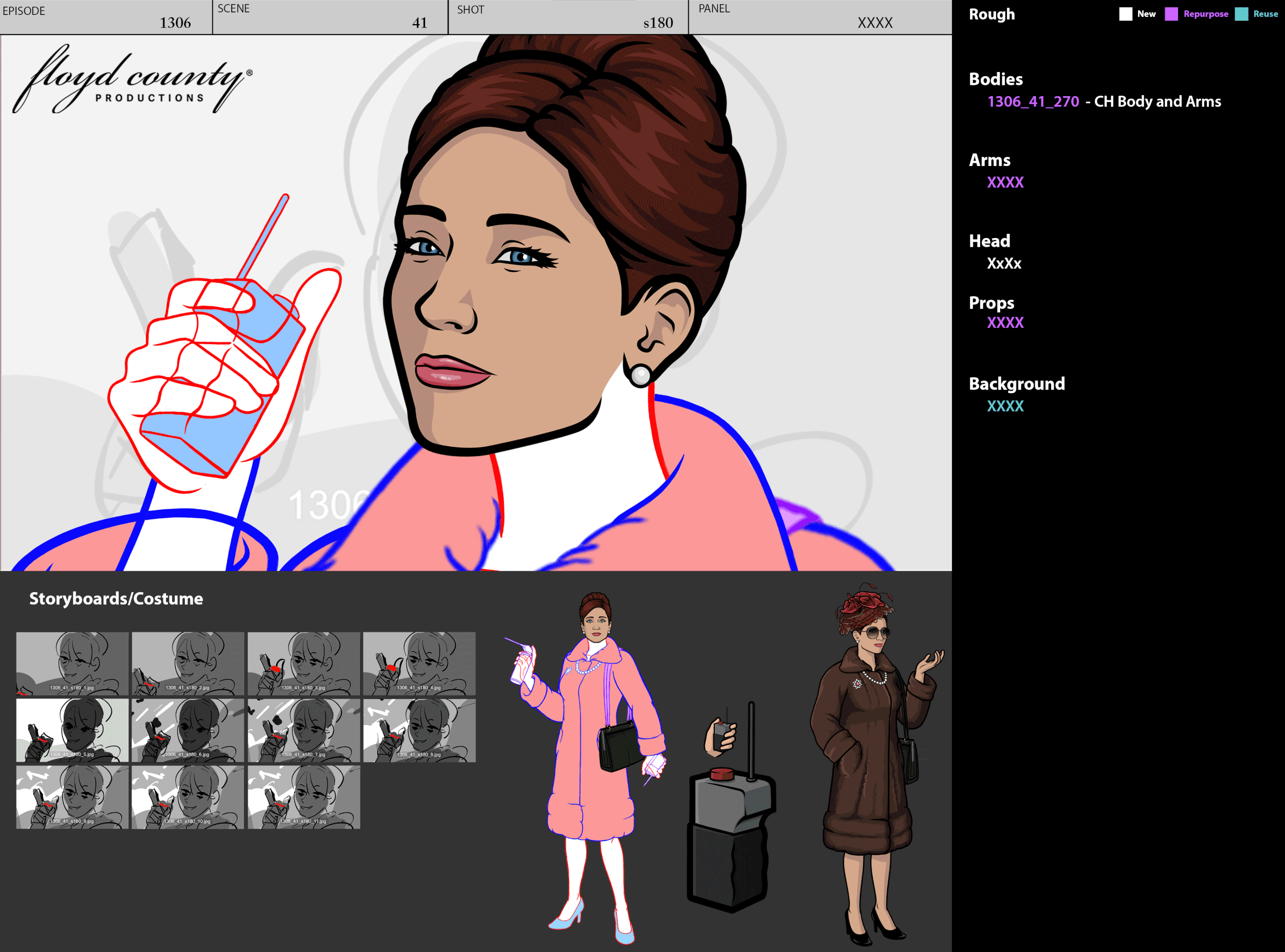Click the shot value s180

pos(658,23)
